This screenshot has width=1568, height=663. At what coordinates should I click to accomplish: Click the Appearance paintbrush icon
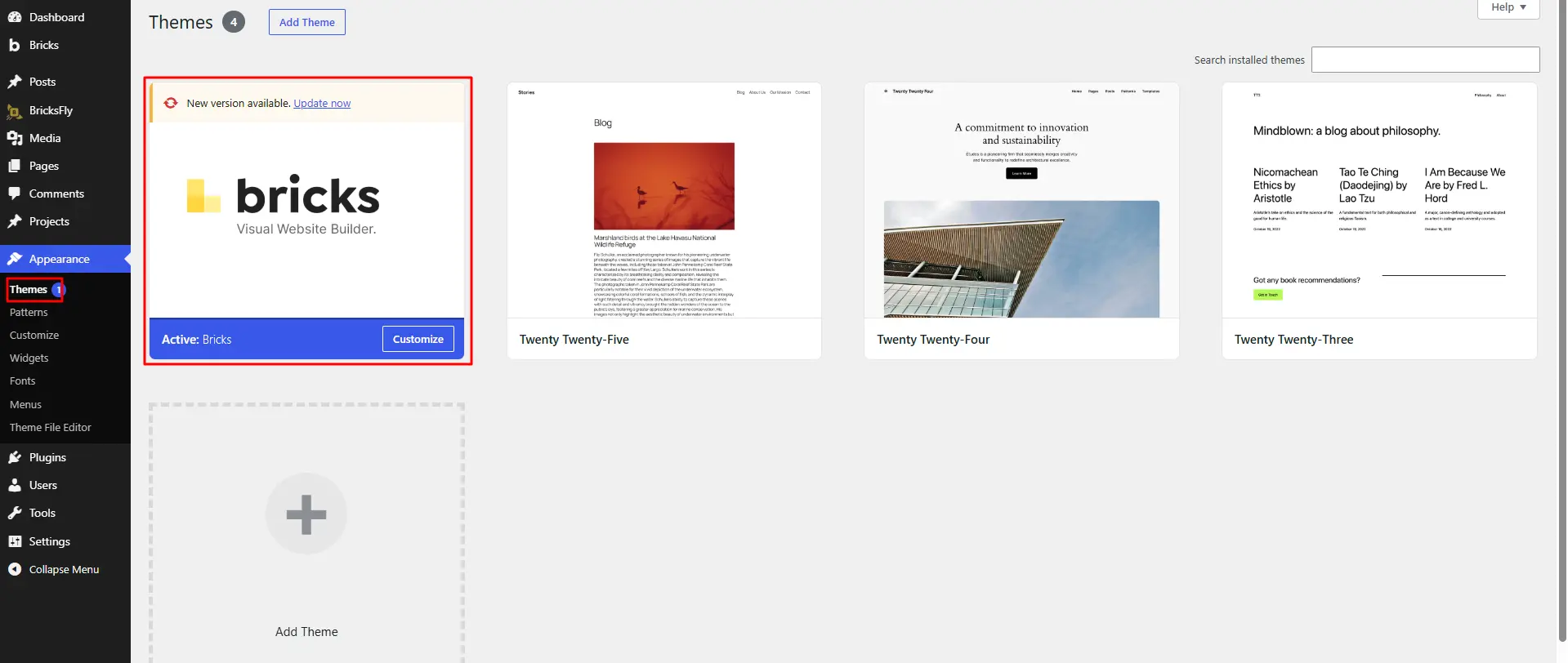pyautogui.click(x=15, y=259)
